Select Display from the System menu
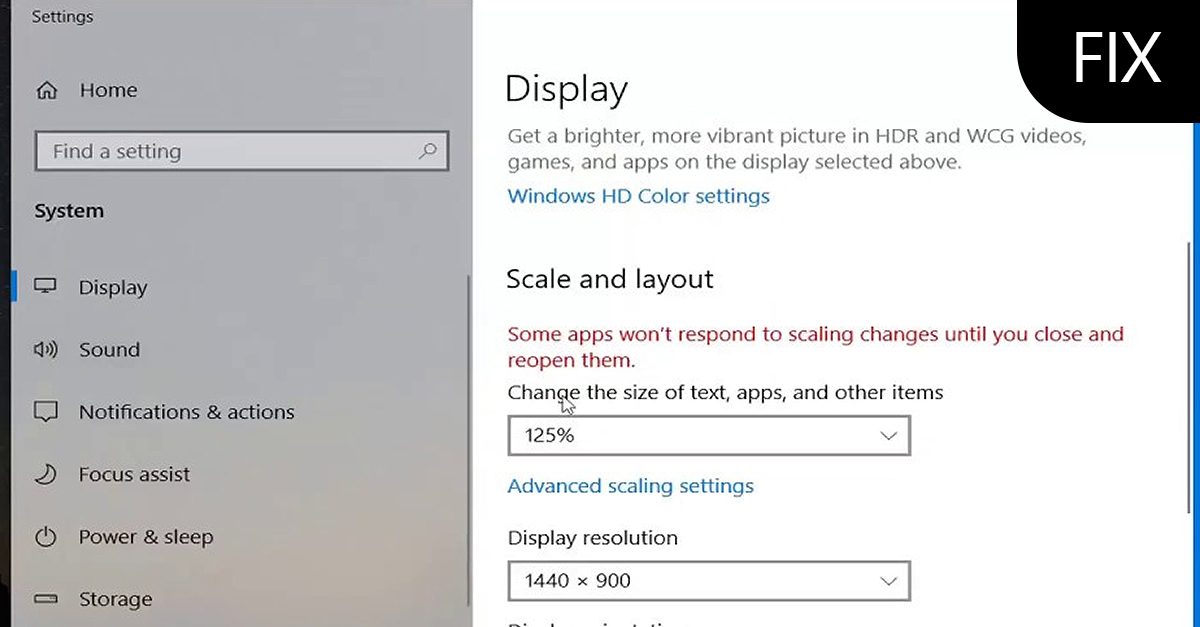 [x=112, y=286]
